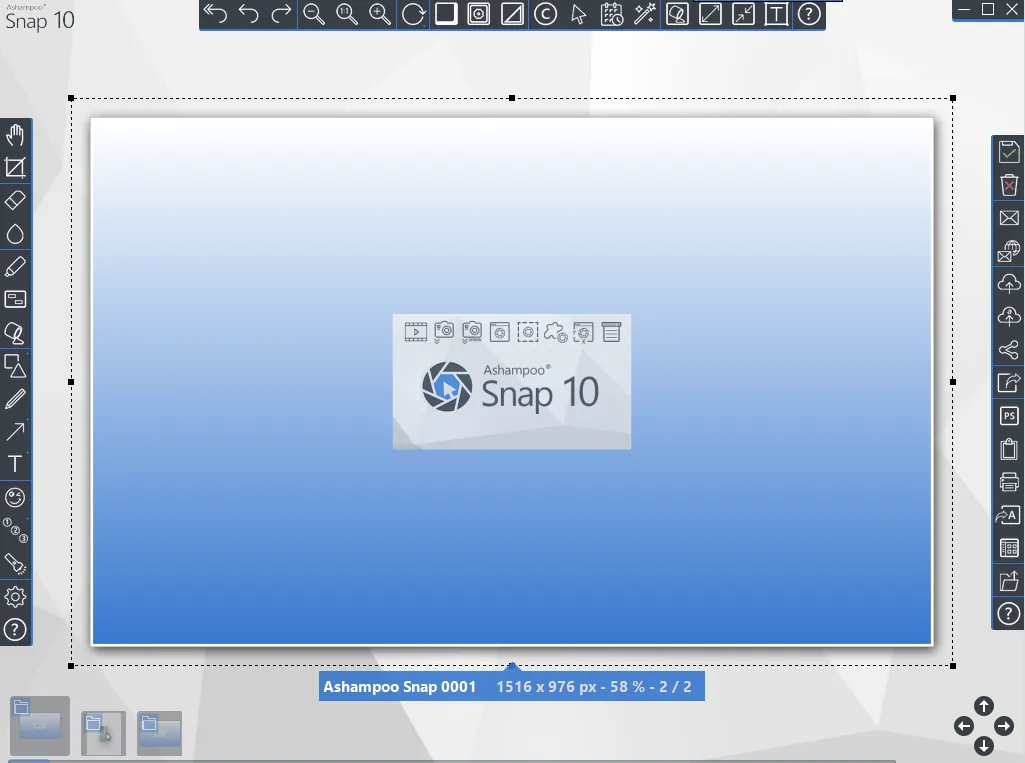Image resolution: width=1025 pixels, height=763 pixels.
Task: Select the pencil drawing tool
Action: (x=15, y=399)
